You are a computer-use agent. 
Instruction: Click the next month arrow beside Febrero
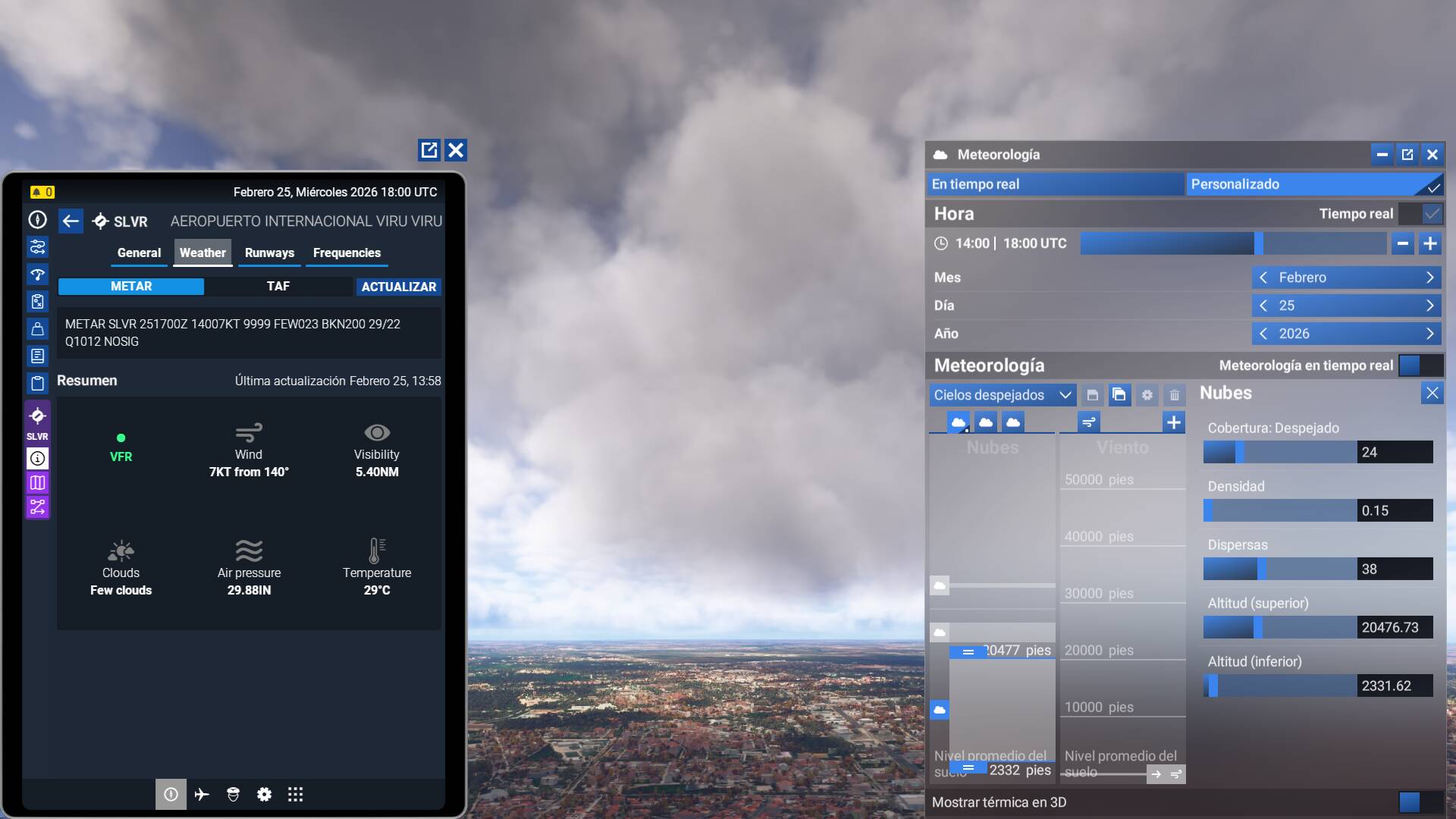pos(1429,278)
